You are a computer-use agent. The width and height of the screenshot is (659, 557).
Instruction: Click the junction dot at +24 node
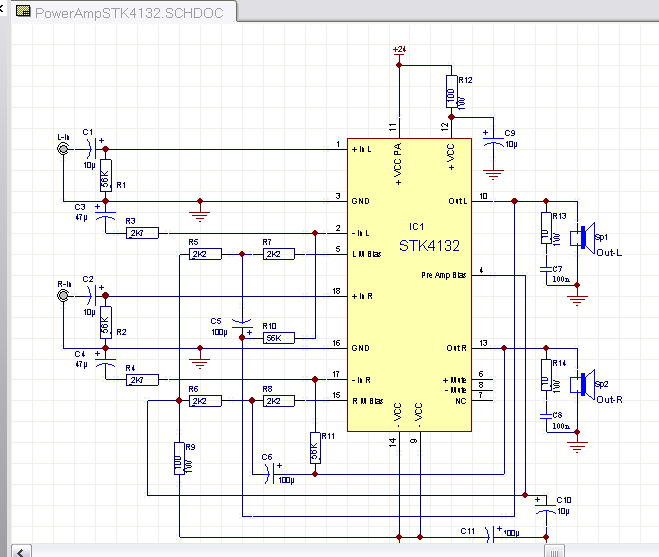(x=399, y=65)
